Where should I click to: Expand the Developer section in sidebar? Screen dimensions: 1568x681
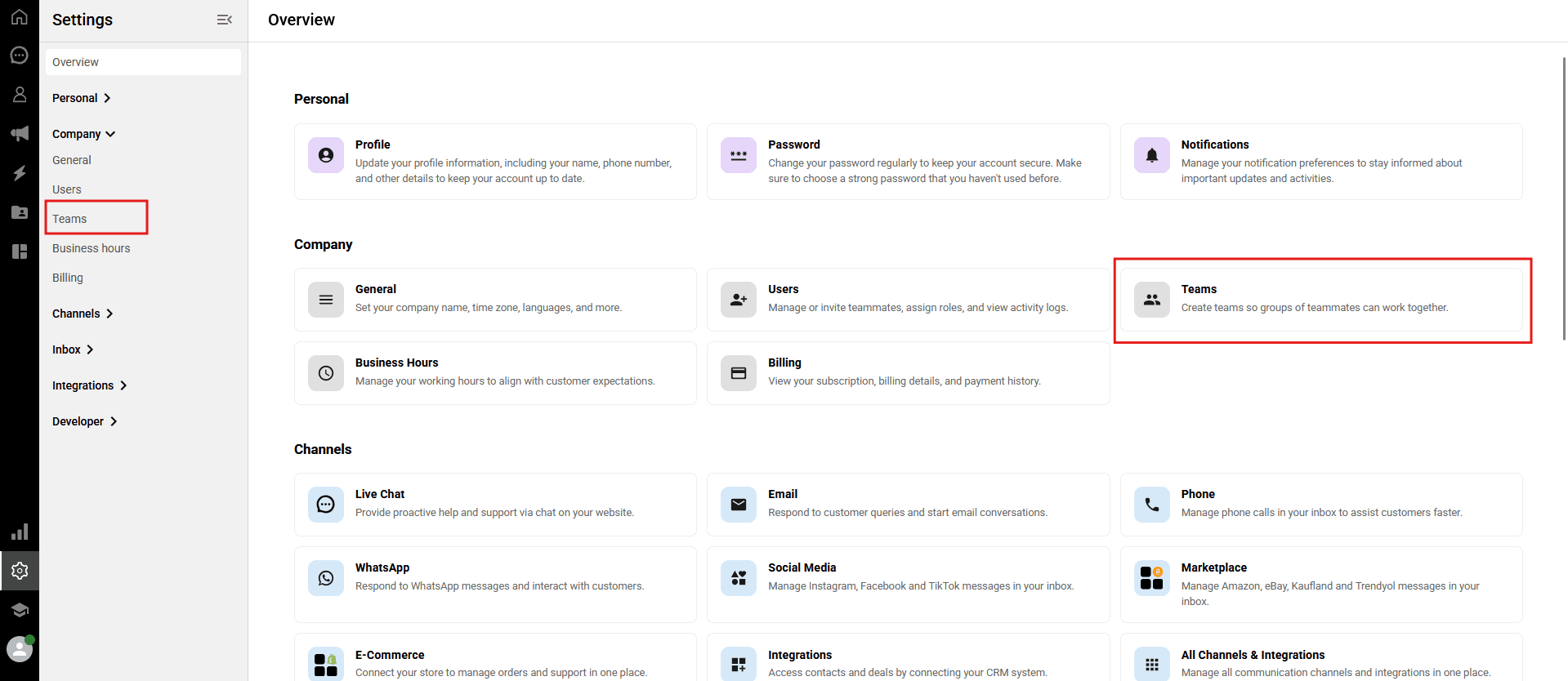[x=85, y=421]
